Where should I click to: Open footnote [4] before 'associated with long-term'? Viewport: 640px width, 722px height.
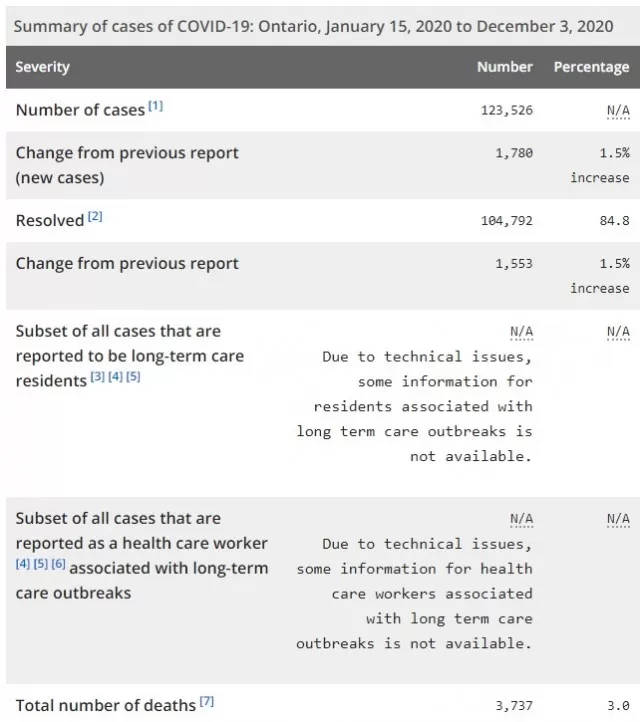(23, 564)
